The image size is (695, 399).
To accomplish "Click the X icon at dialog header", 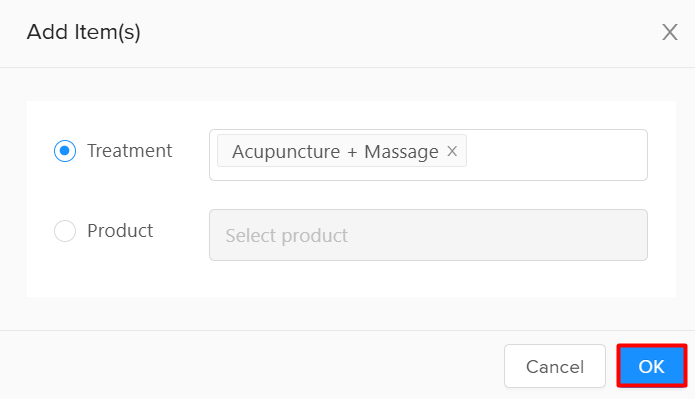I will click(670, 32).
